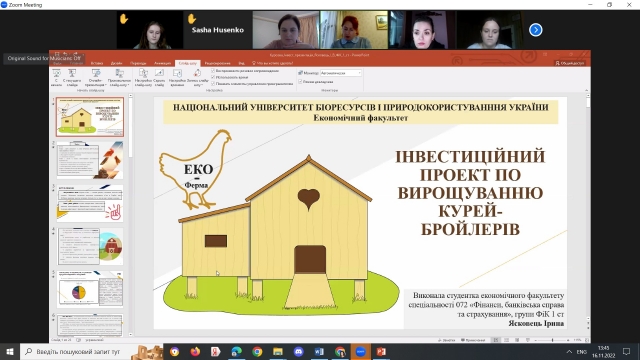Select slide 4 thumbnail with barn
Image resolution: width=640 pixels, height=360 pixels.
point(90,247)
